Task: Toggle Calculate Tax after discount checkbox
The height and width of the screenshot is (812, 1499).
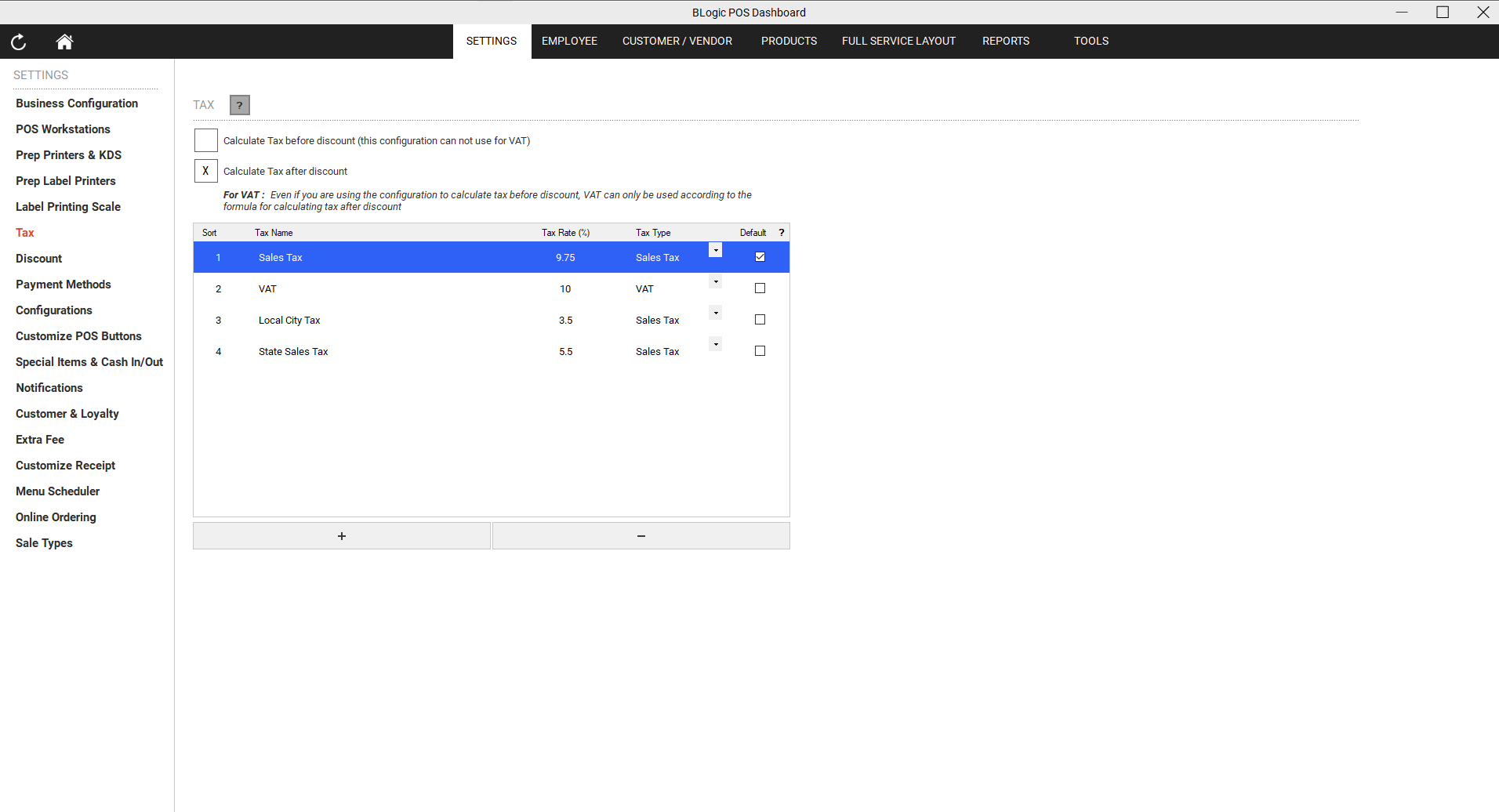Action: click(206, 171)
